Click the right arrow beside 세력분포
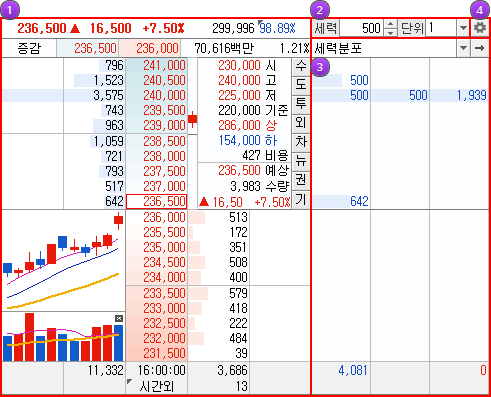 click(480, 48)
